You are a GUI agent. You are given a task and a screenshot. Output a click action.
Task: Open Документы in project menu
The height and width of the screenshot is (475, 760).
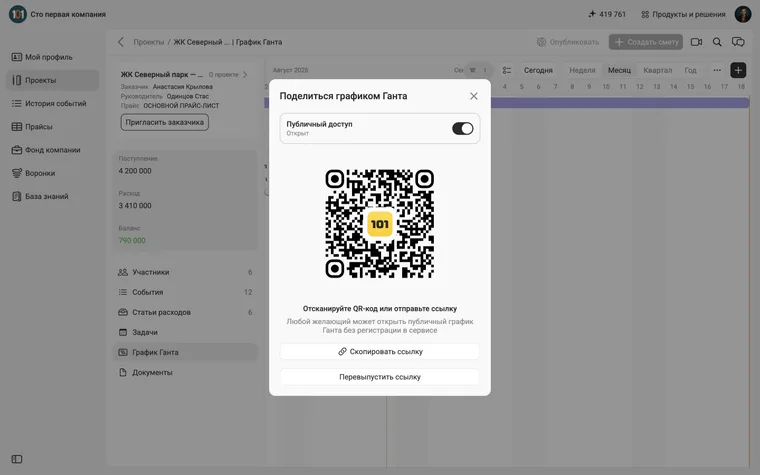point(186,373)
